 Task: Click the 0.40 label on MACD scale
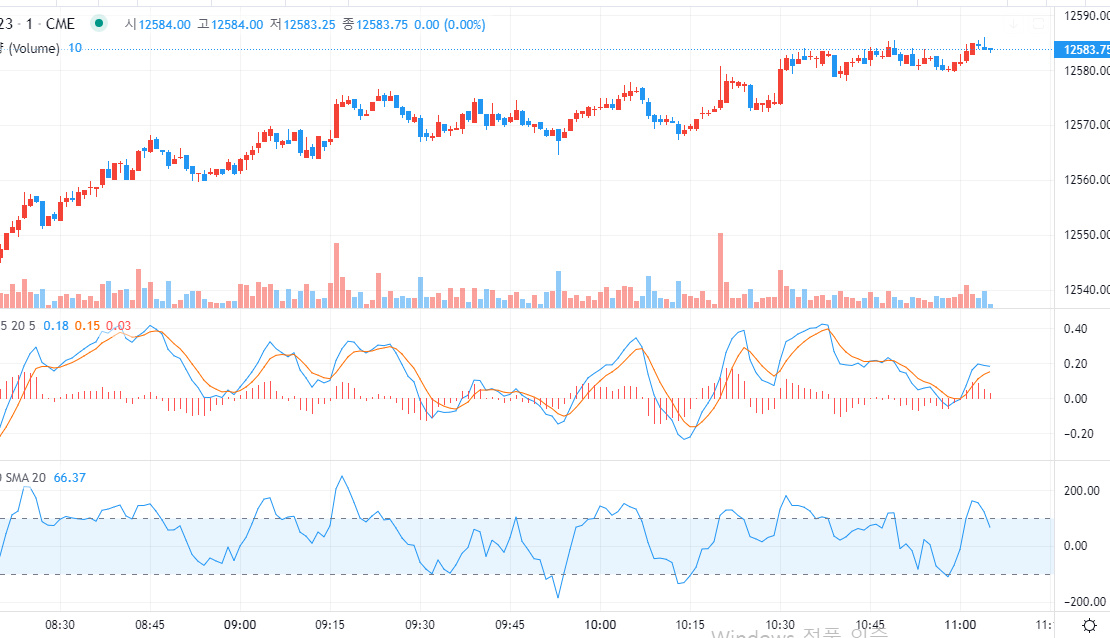pos(1076,329)
